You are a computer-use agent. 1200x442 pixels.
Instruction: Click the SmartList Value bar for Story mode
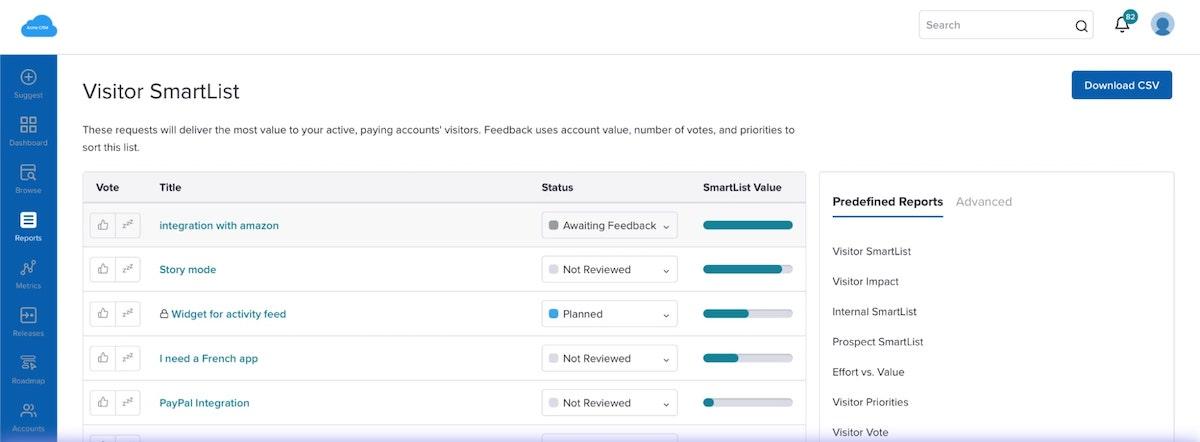747,270
